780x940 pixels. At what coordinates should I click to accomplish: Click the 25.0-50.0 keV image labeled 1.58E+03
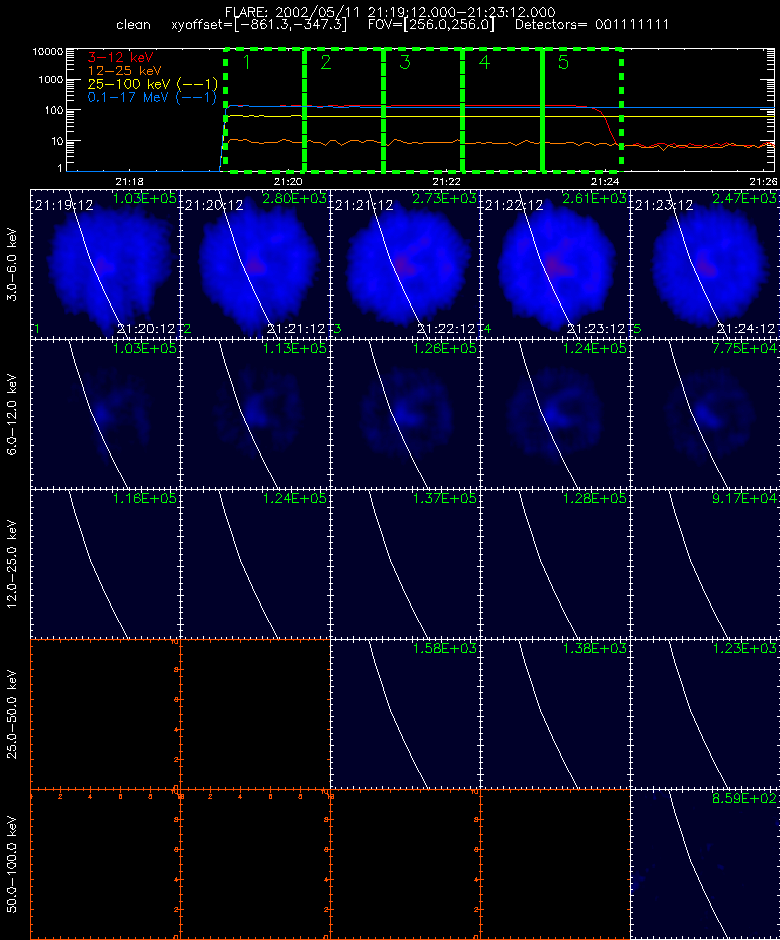[x=405, y=713]
